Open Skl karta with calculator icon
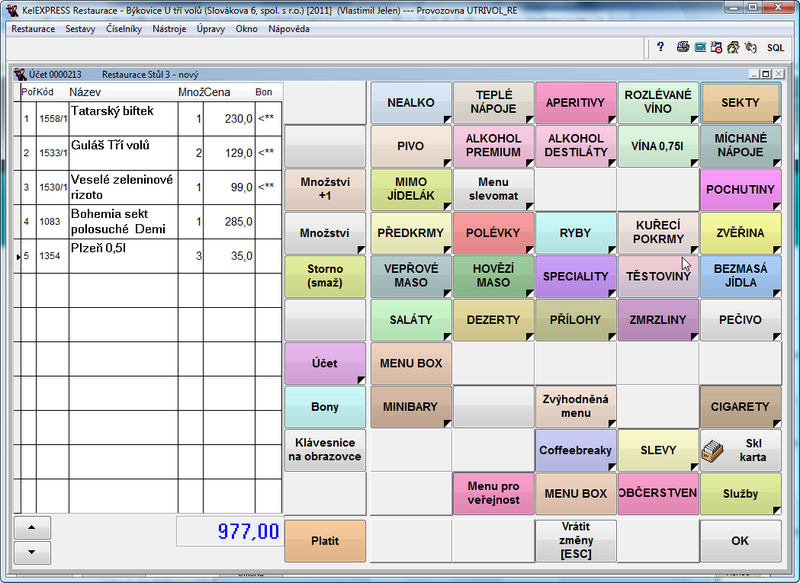 click(740, 450)
